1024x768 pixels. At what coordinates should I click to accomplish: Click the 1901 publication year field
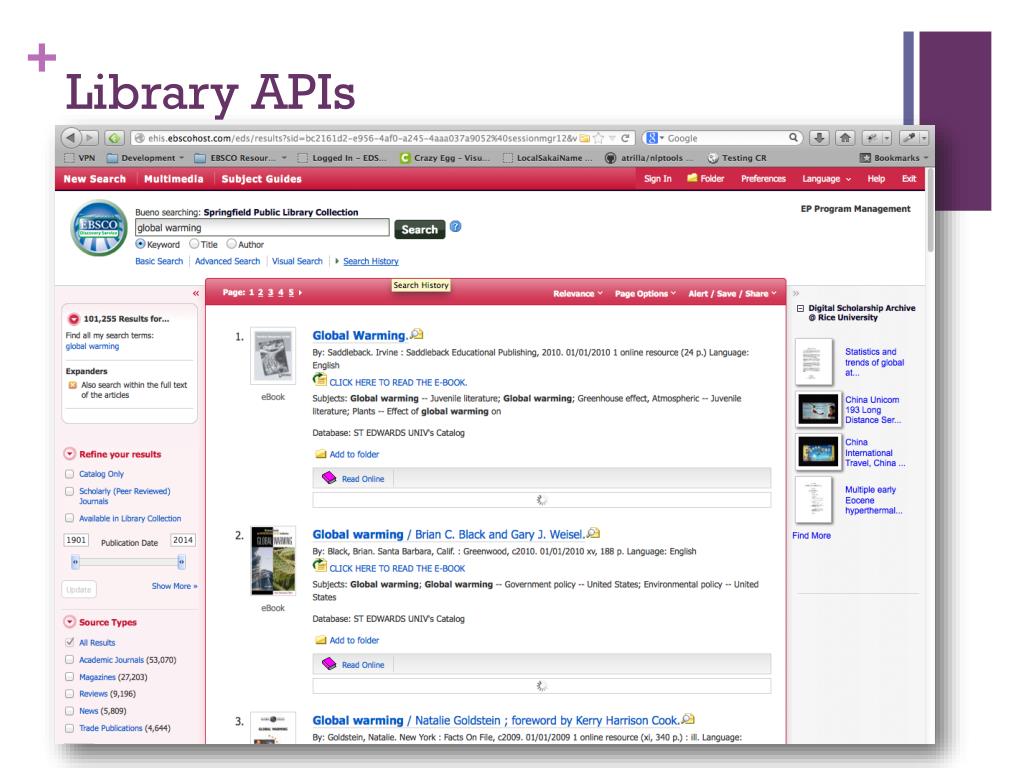coord(76,539)
